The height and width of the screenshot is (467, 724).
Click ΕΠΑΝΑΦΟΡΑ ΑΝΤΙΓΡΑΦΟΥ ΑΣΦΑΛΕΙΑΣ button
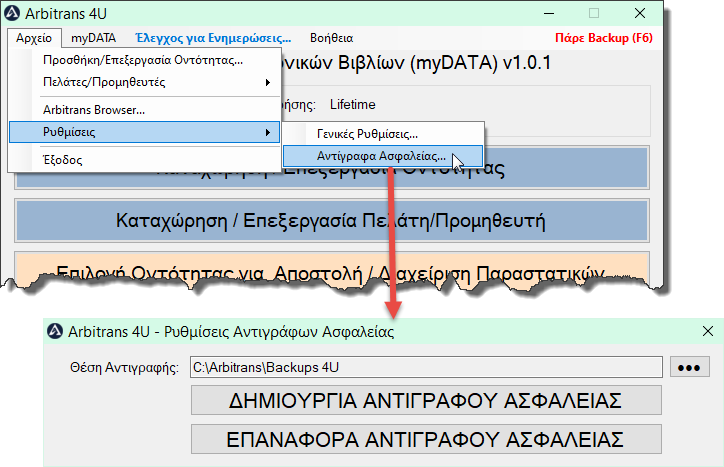click(x=426, y=439)
